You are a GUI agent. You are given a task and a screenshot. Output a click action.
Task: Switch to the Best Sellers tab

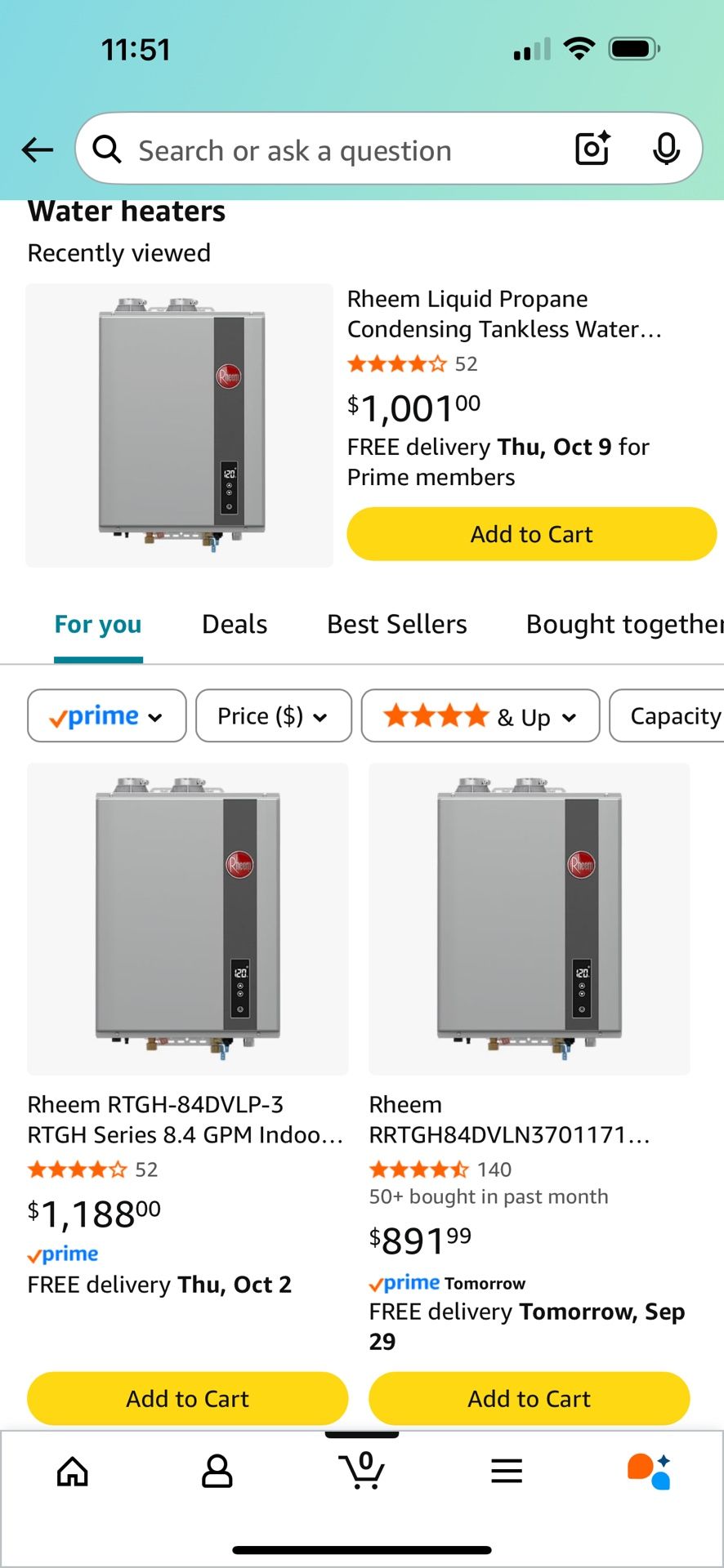click(397, 625)
